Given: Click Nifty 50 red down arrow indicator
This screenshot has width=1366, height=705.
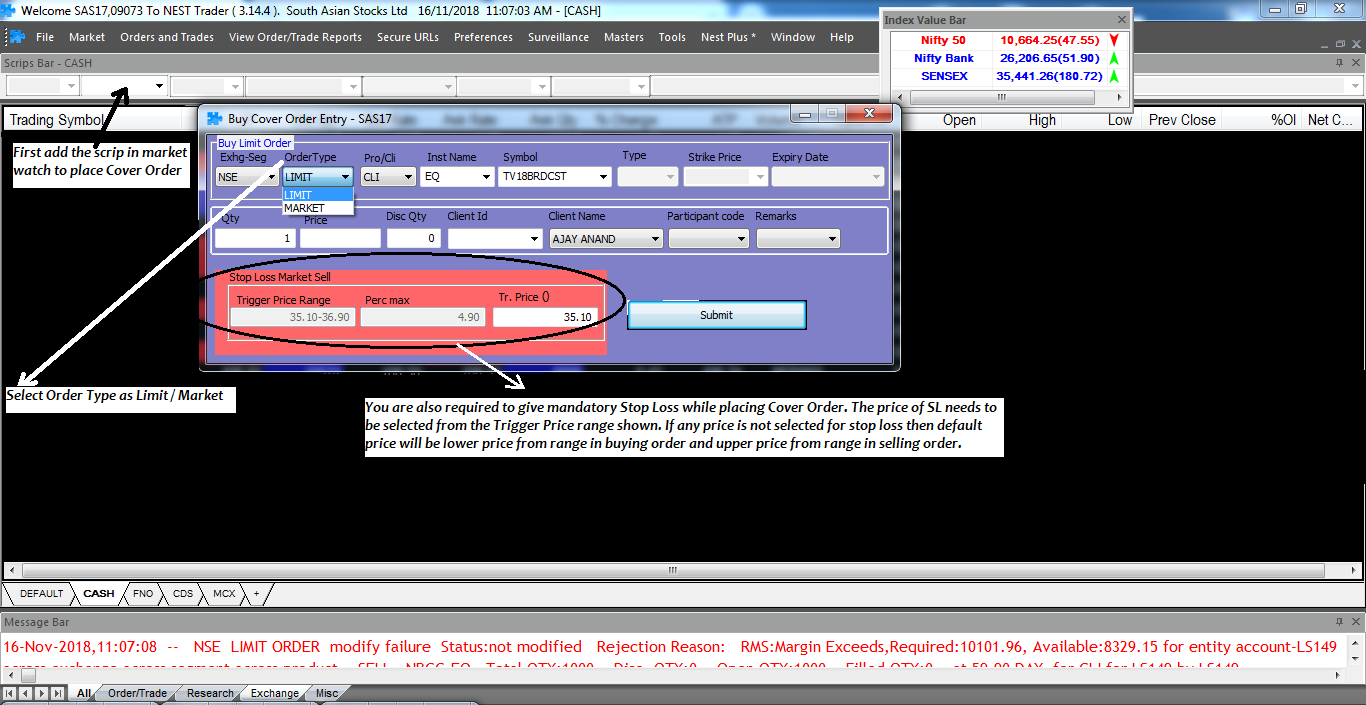Looking at the screenshot, I should (1113, 41).
